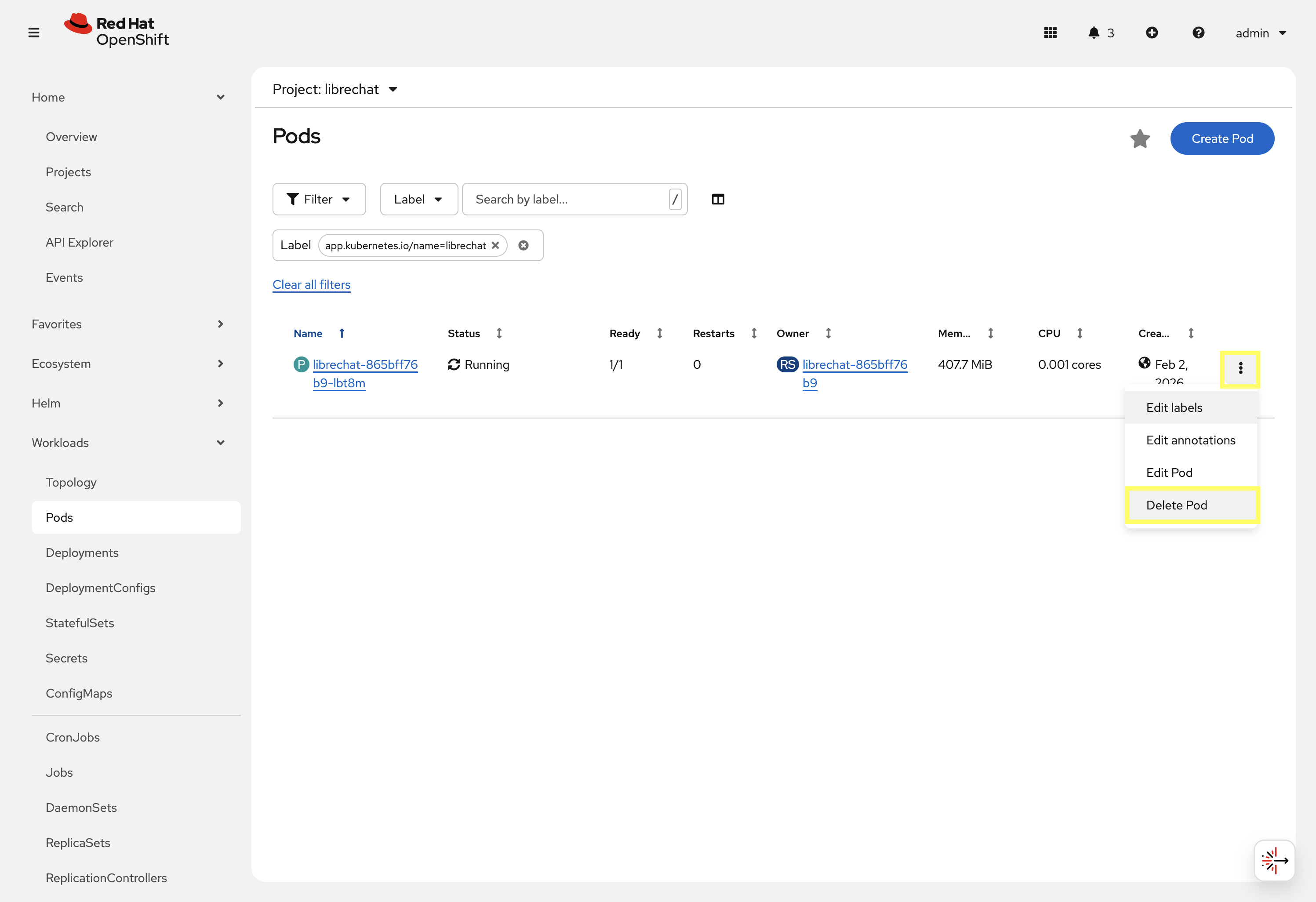This screenshot has height=902, width=1316.
Task: Click the Create Pod button
Action: [x=1221, y=139]
